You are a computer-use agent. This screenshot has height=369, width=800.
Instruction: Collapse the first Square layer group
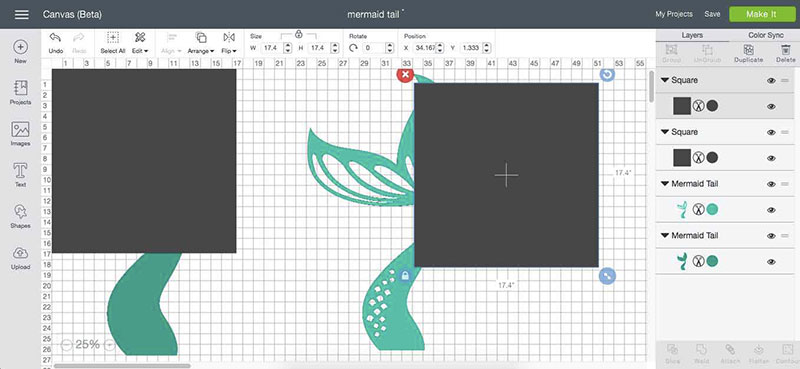pyautogui.click(x=665, y=80)
